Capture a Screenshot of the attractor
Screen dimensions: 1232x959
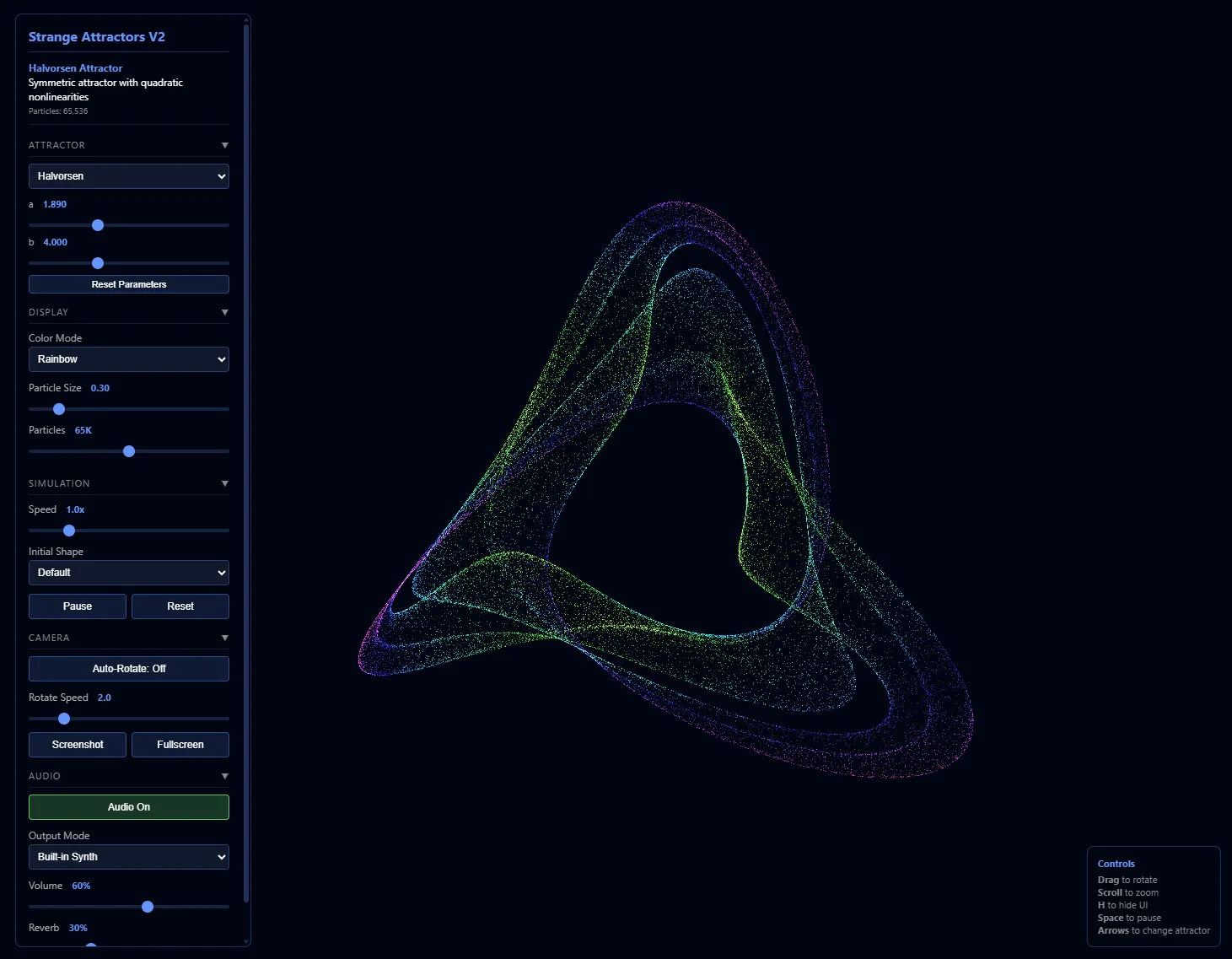coord(77,744)
